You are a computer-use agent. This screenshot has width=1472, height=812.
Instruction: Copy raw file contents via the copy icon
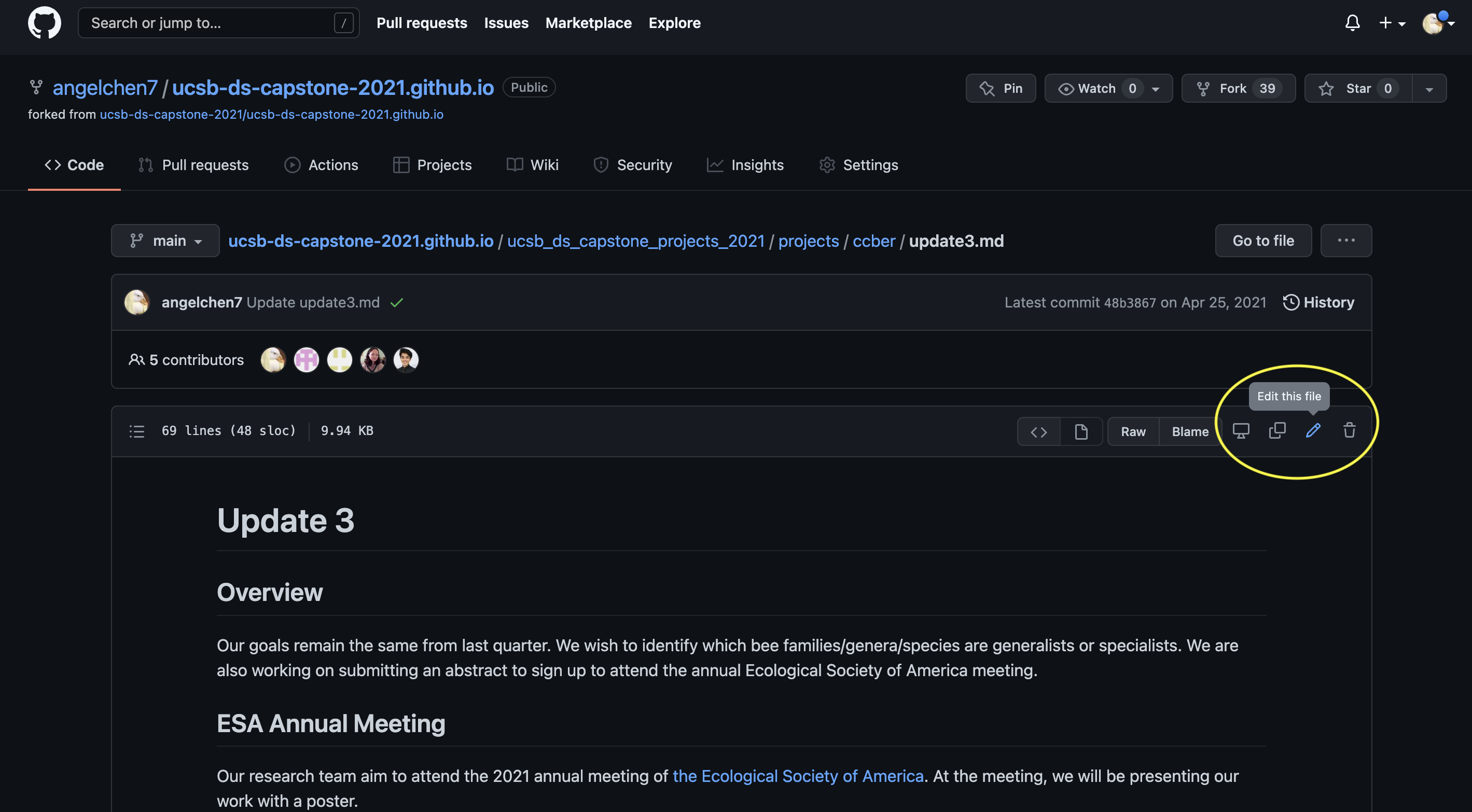tap(1277, 431)
